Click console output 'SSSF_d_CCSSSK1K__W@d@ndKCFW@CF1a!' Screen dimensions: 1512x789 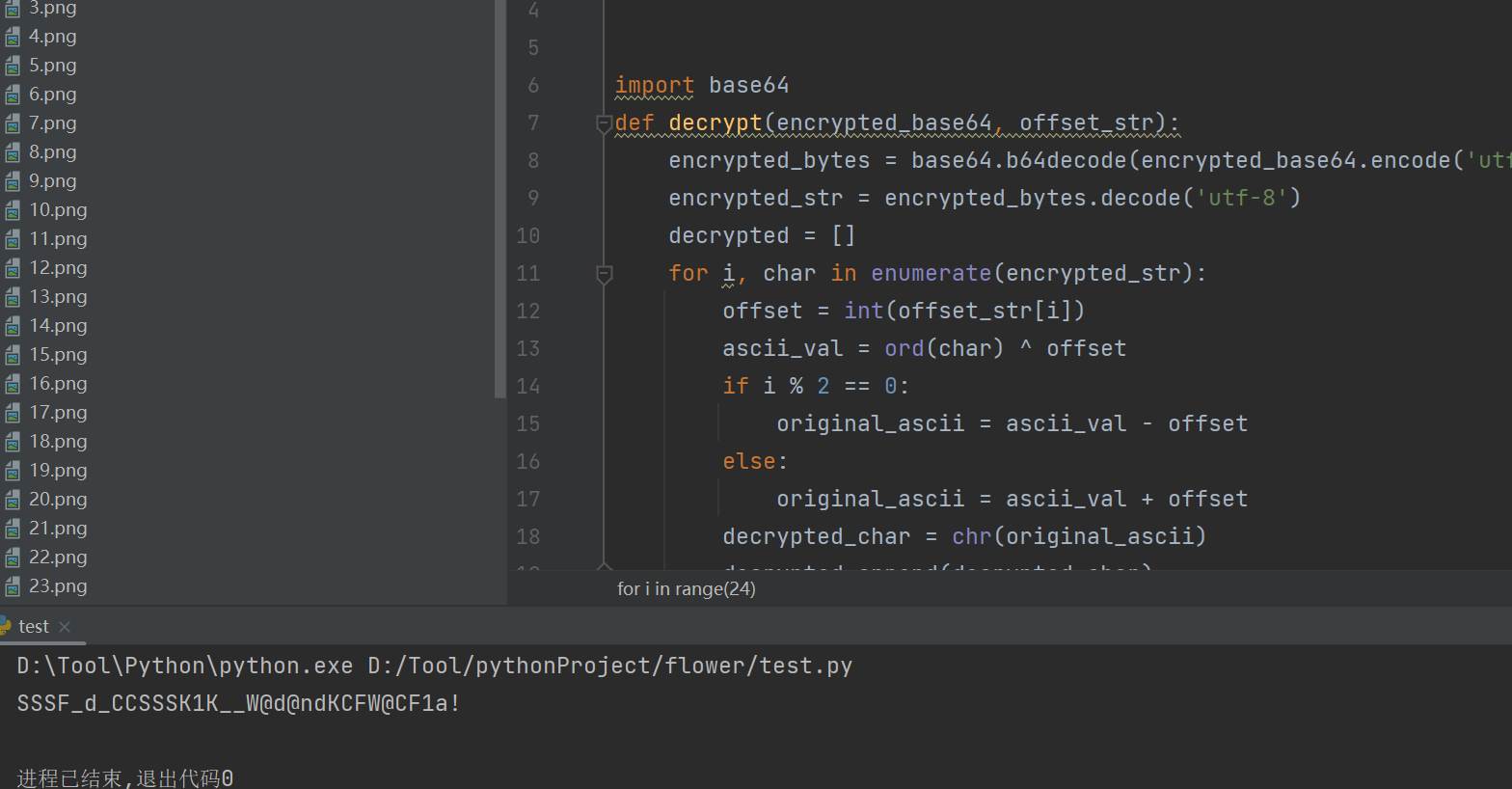click(239, 703)
